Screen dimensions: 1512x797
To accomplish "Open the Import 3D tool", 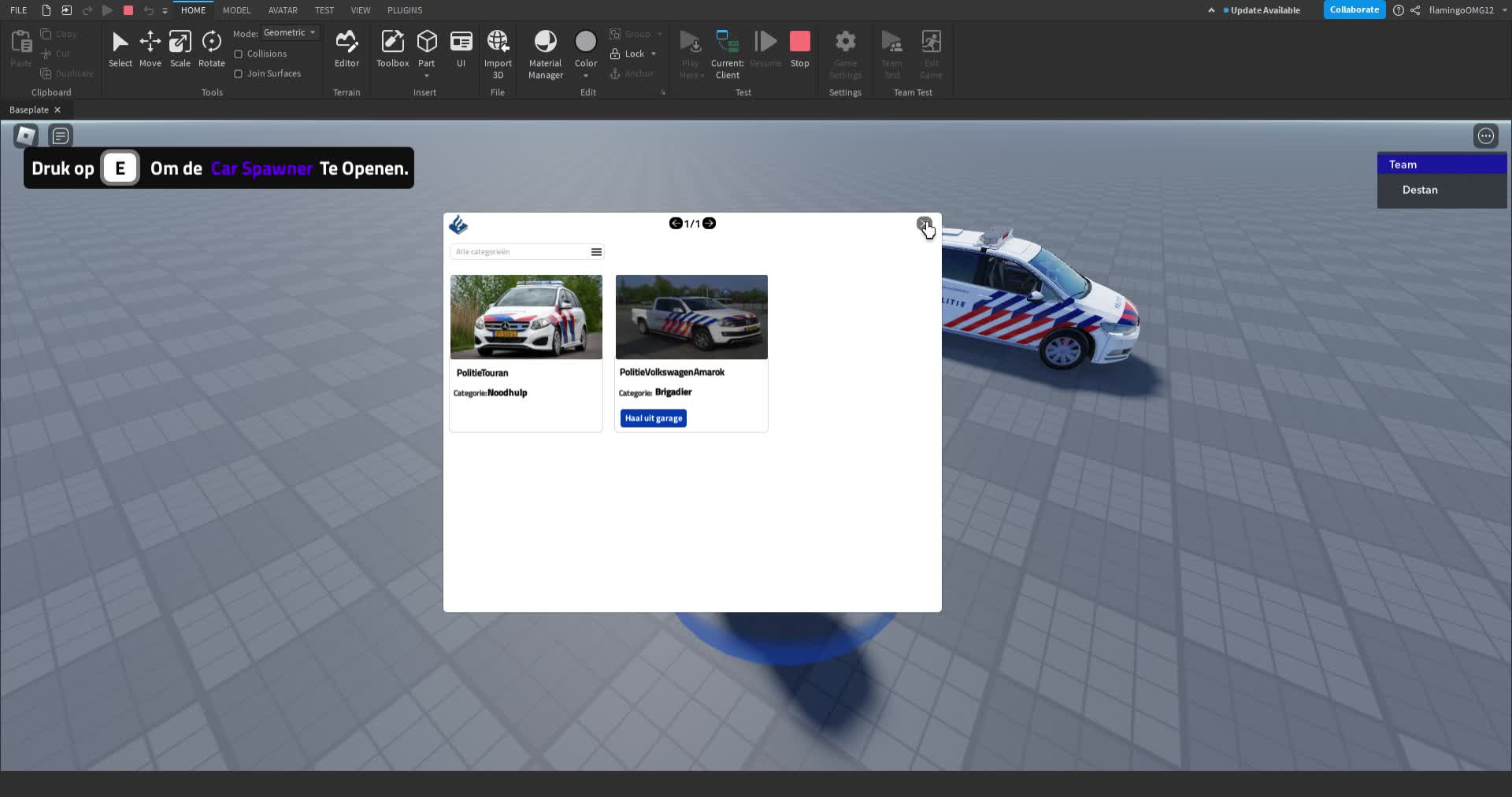I will click(497, 49).
